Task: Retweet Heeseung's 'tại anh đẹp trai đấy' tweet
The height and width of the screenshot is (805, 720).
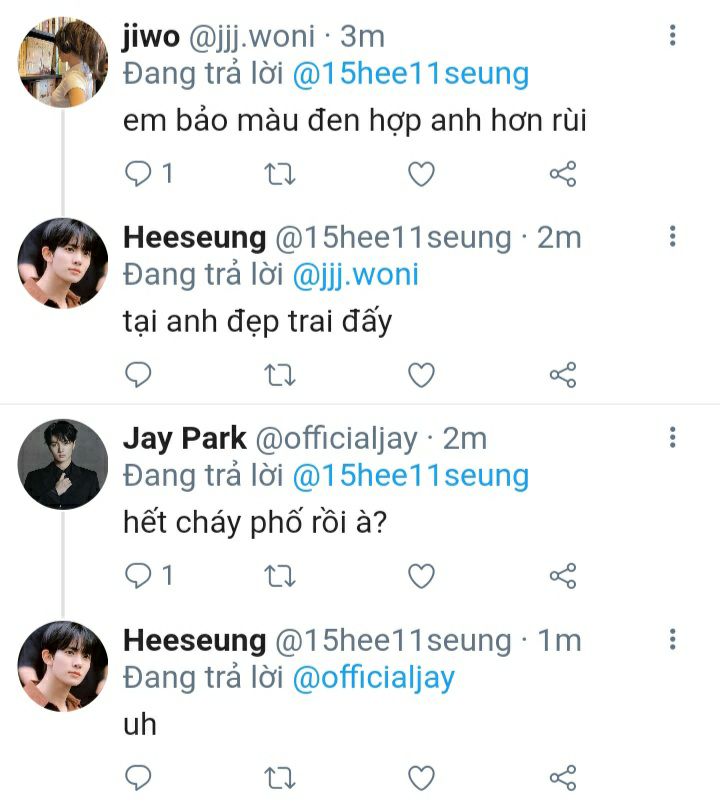Action: pyautogui.click(x=280, y=375)
